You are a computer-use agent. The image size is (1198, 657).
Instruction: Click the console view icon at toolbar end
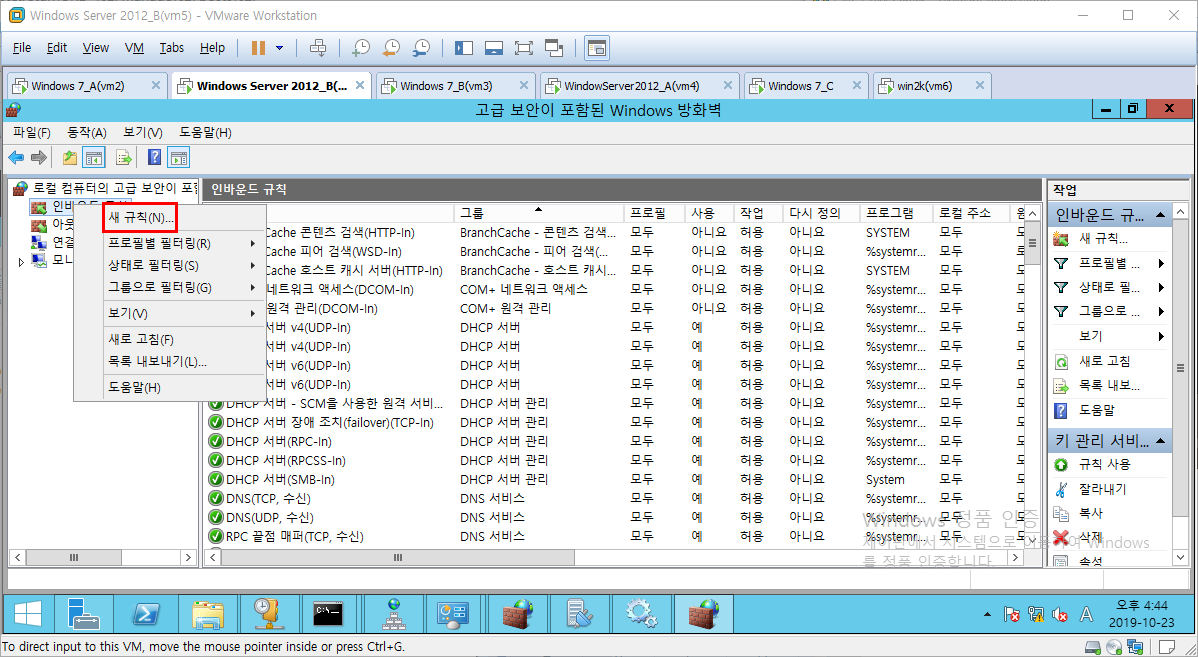click(x=597, y=48)
